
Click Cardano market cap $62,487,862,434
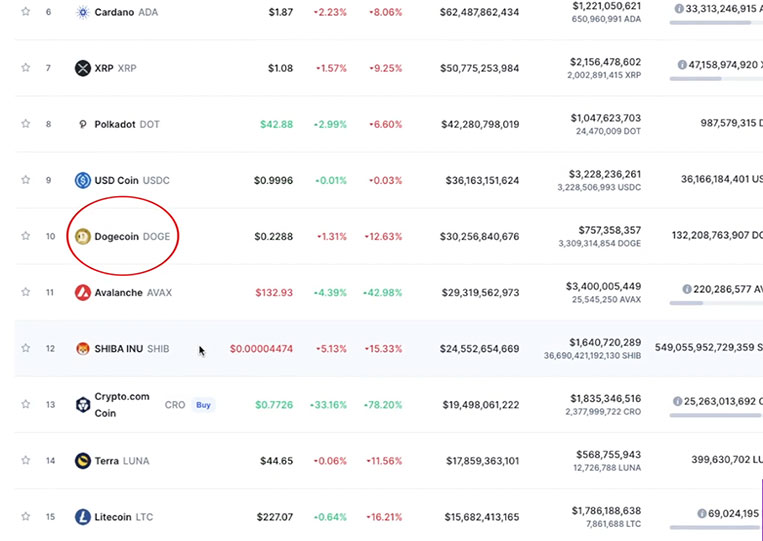(479, 12)
